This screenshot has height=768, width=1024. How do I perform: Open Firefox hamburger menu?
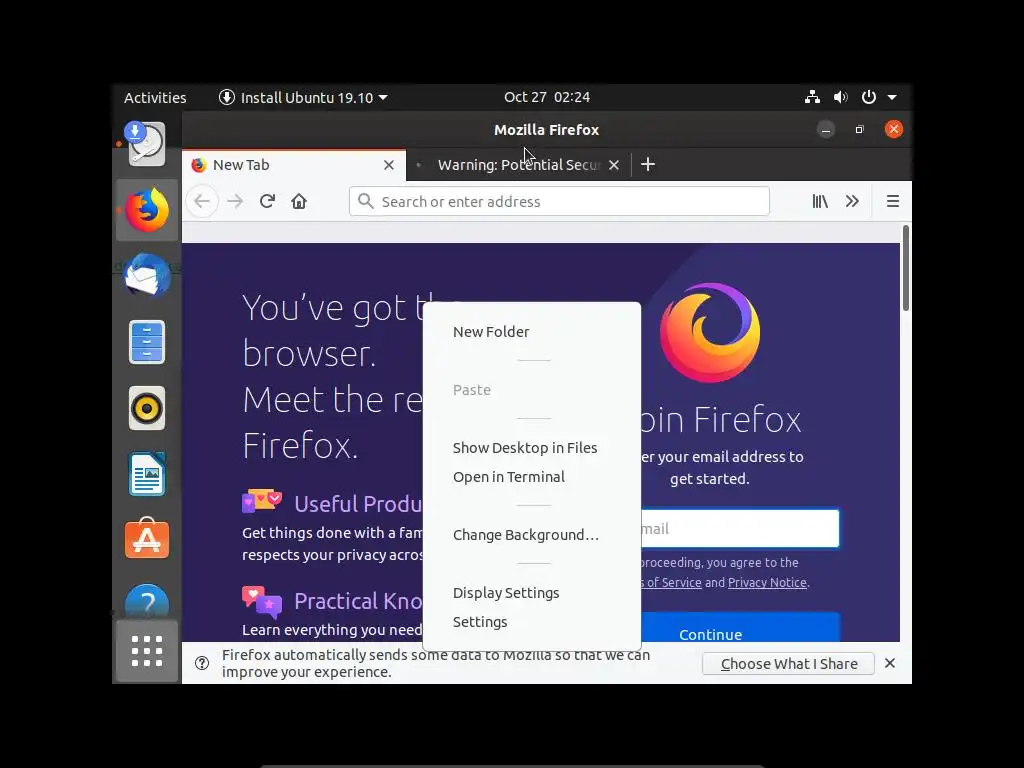click(893, 201)
